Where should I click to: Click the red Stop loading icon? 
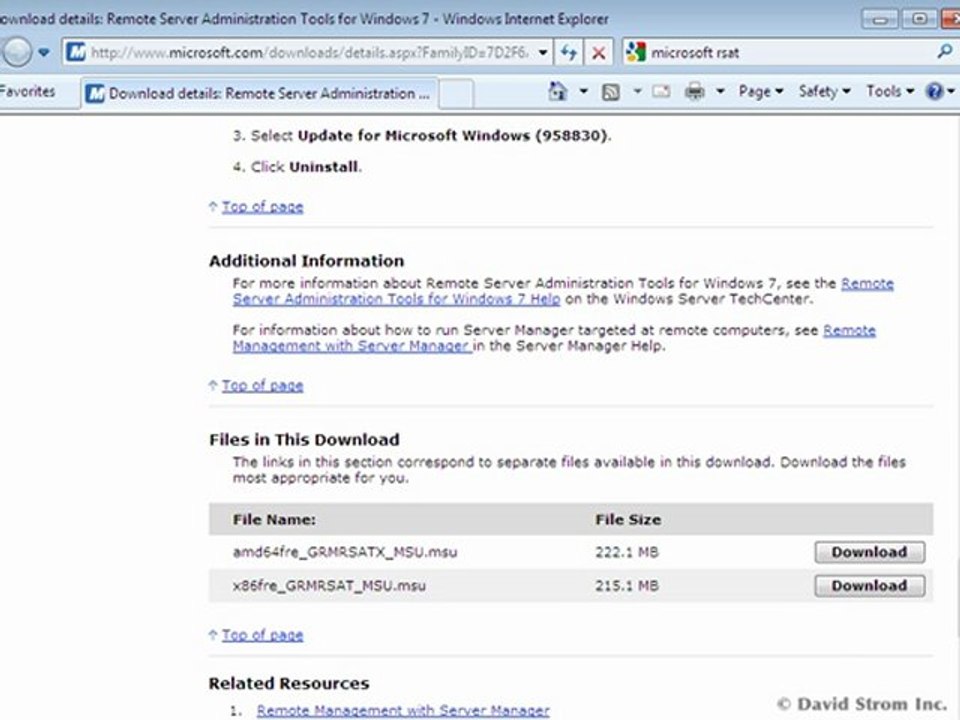tap(599, 53)
